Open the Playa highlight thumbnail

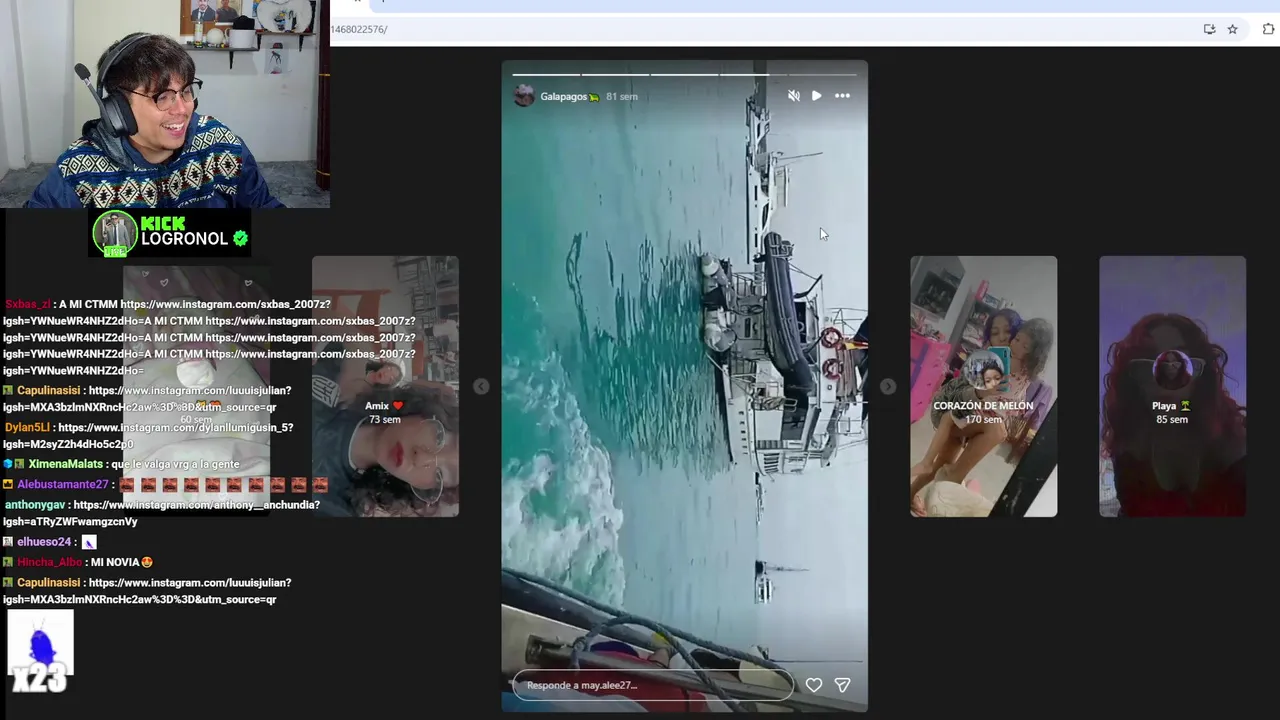(1172, 386)
